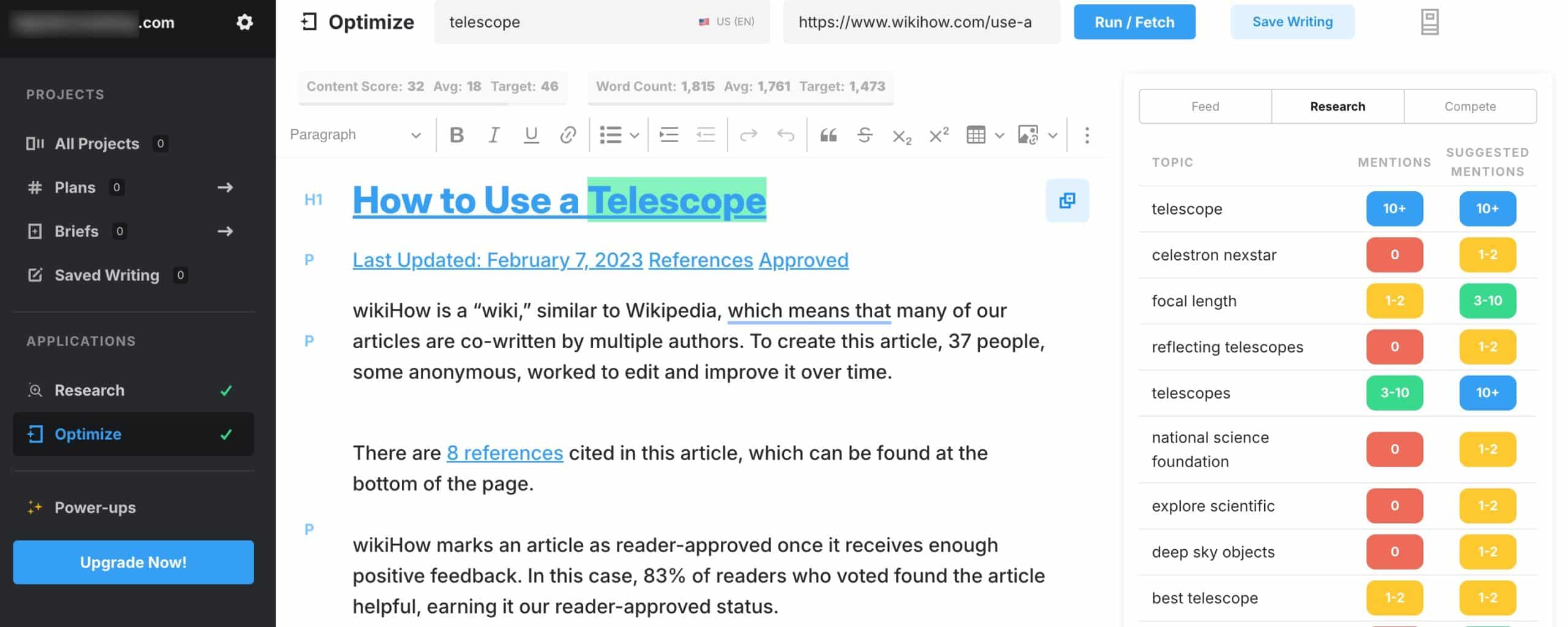Insert a bulleted list
Image resolution: width=1568 pixels, height=627 pixels.
[x=611, y=135]
